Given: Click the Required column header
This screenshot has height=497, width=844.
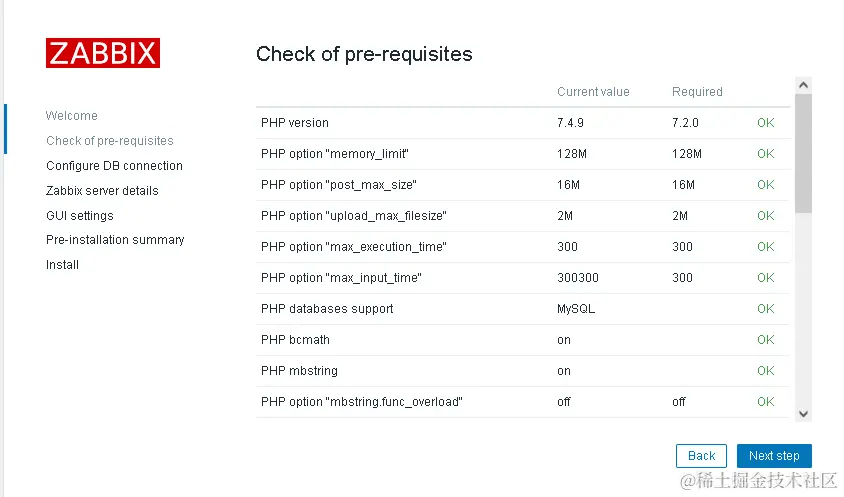Looking at the screenshot, I should (697, 92).
